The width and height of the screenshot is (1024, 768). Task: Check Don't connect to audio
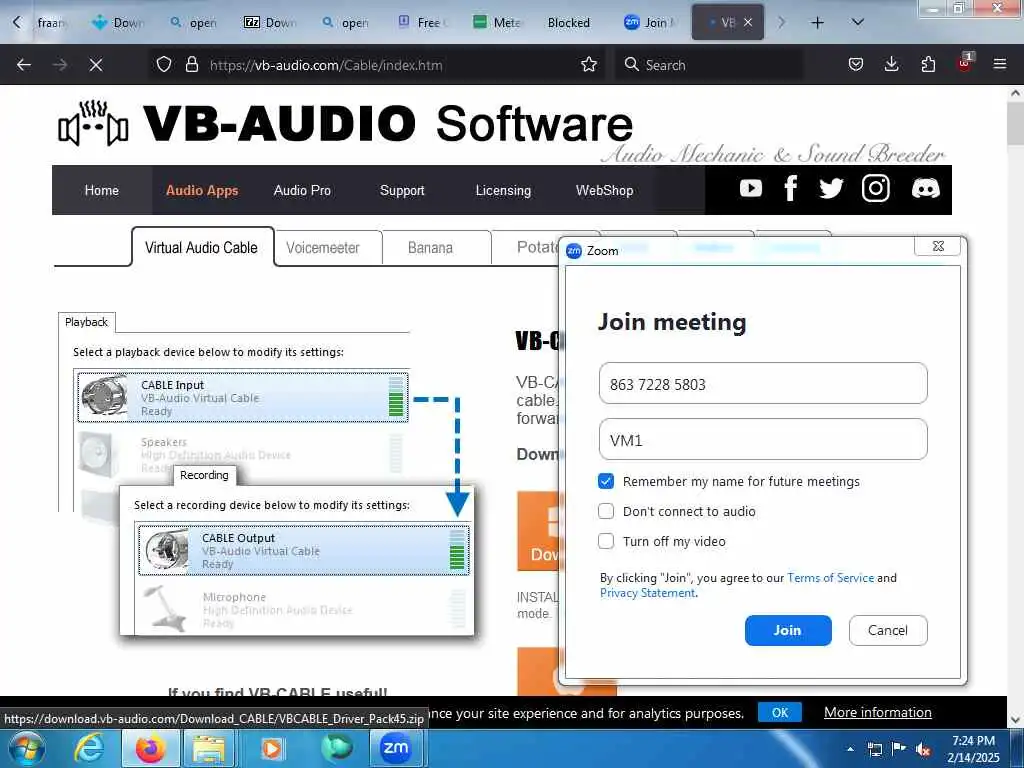point(606,511)
